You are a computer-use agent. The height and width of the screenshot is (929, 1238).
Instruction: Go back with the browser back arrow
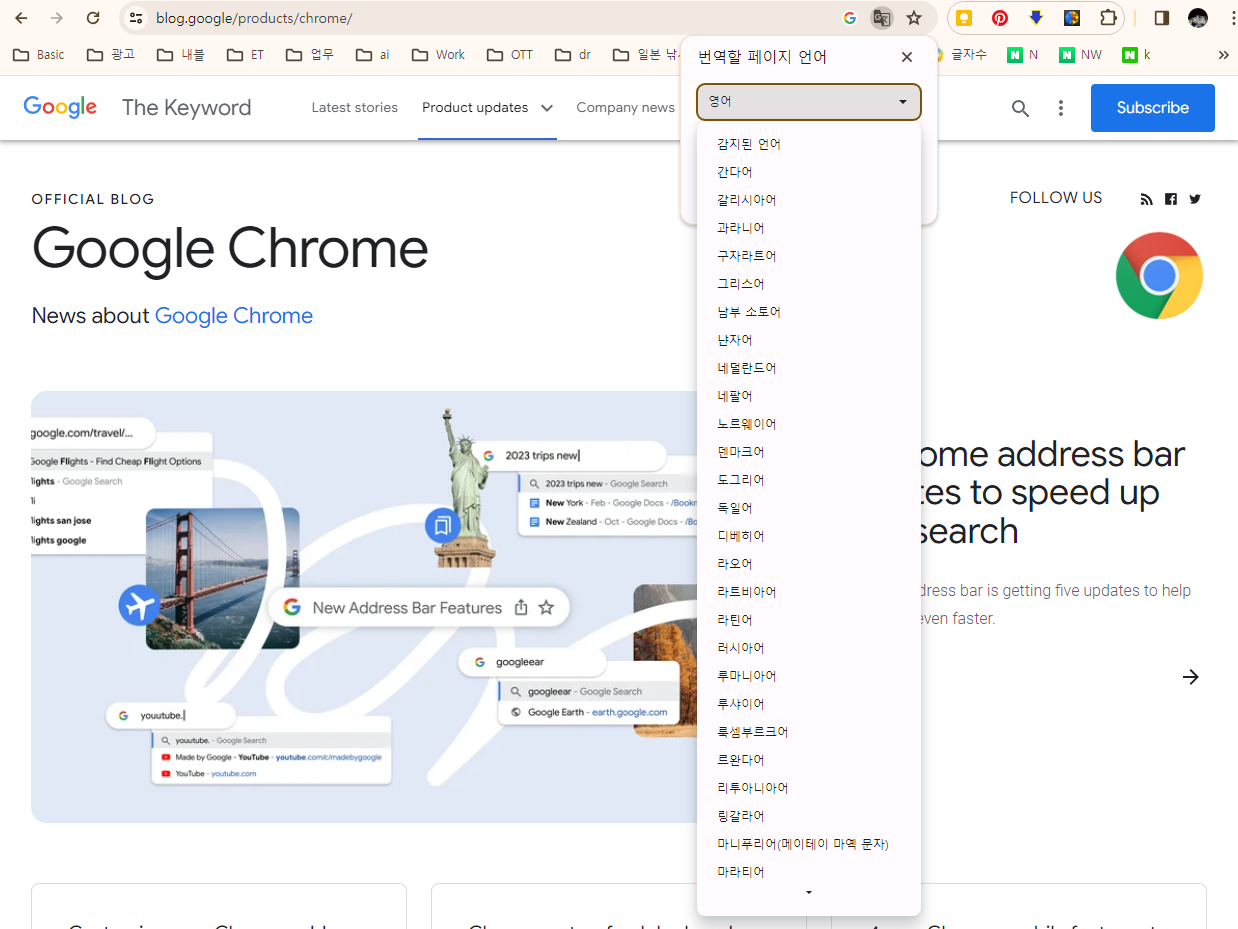tap(21, 18)
